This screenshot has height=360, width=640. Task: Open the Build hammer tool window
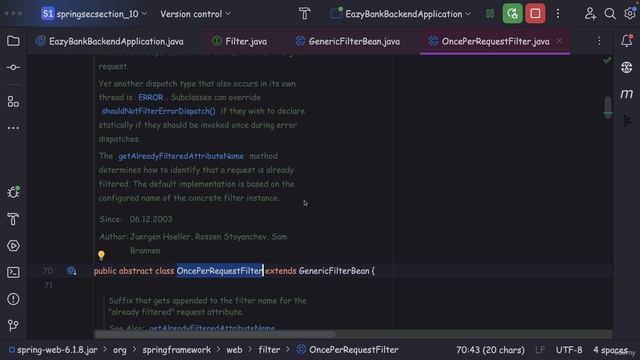pyautogui.click(x=13, y=219)
